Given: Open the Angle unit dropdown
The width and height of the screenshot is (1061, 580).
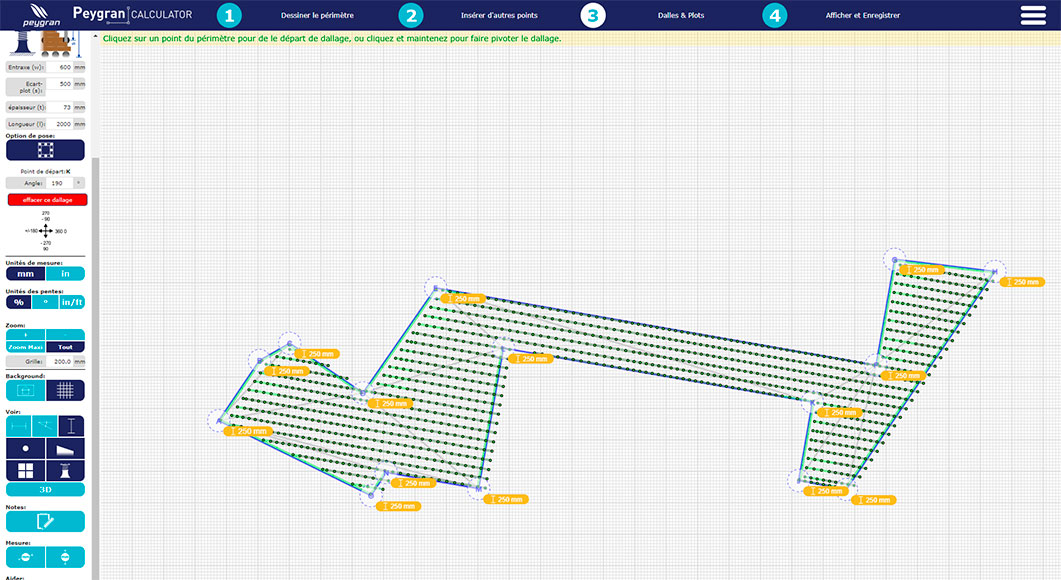Looking at the screenshot, I should [x=79, y=183].
